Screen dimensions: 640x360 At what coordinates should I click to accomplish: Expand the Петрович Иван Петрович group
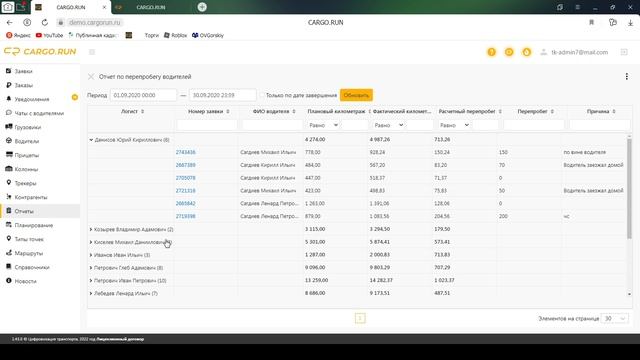(91, 281)
